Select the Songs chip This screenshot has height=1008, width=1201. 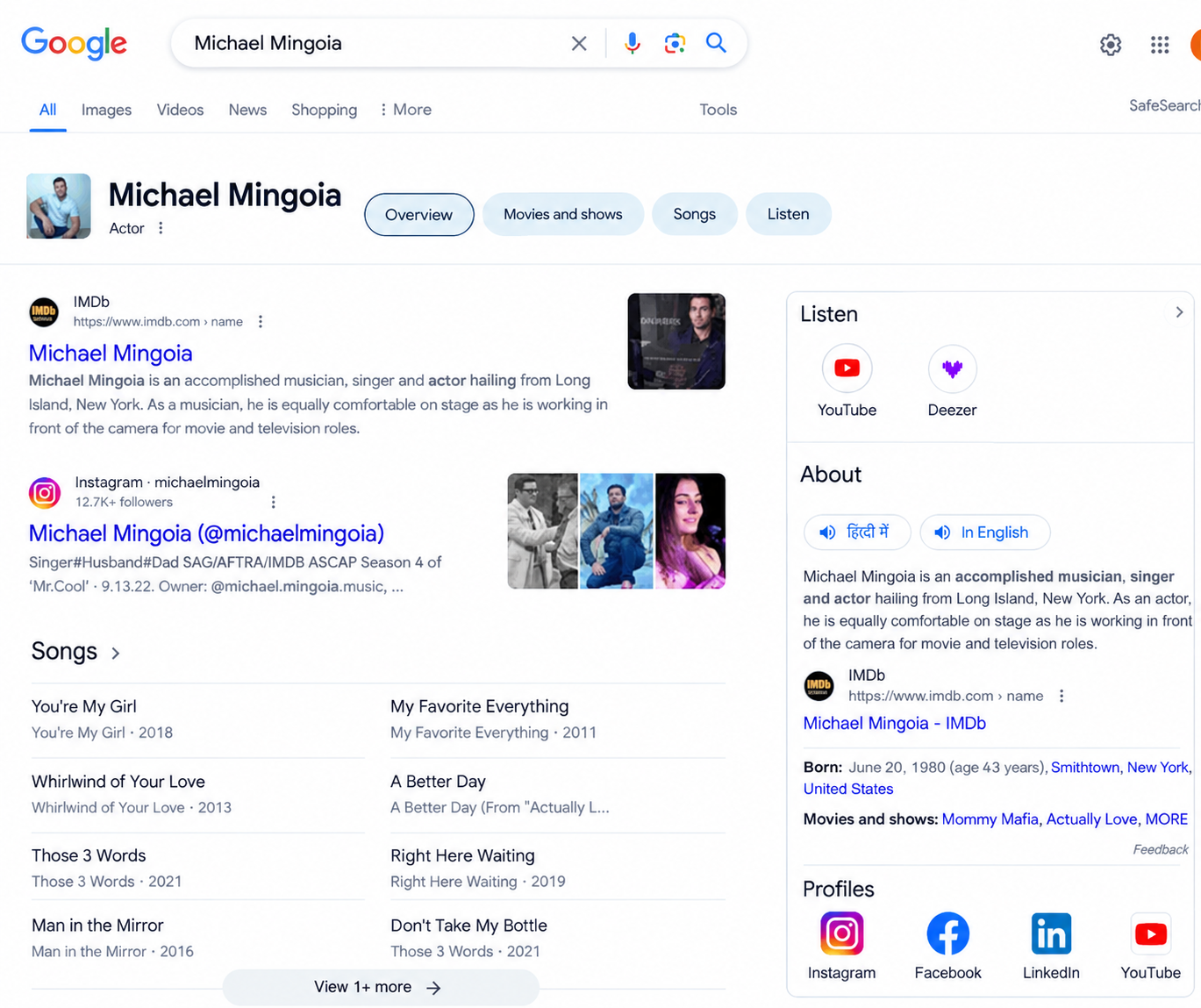[694, 214]
